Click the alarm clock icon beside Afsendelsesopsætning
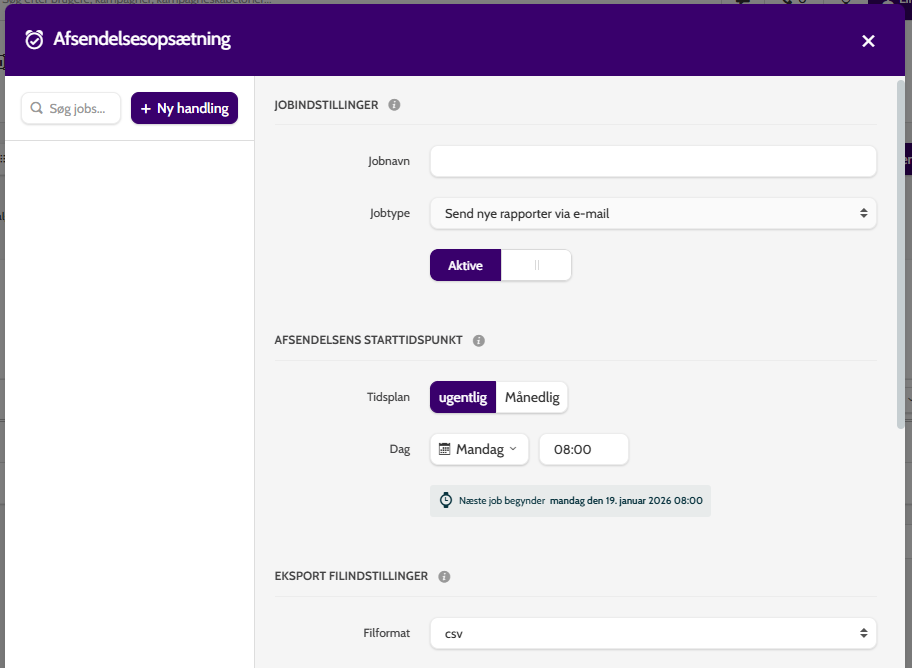 coord(34,40)
